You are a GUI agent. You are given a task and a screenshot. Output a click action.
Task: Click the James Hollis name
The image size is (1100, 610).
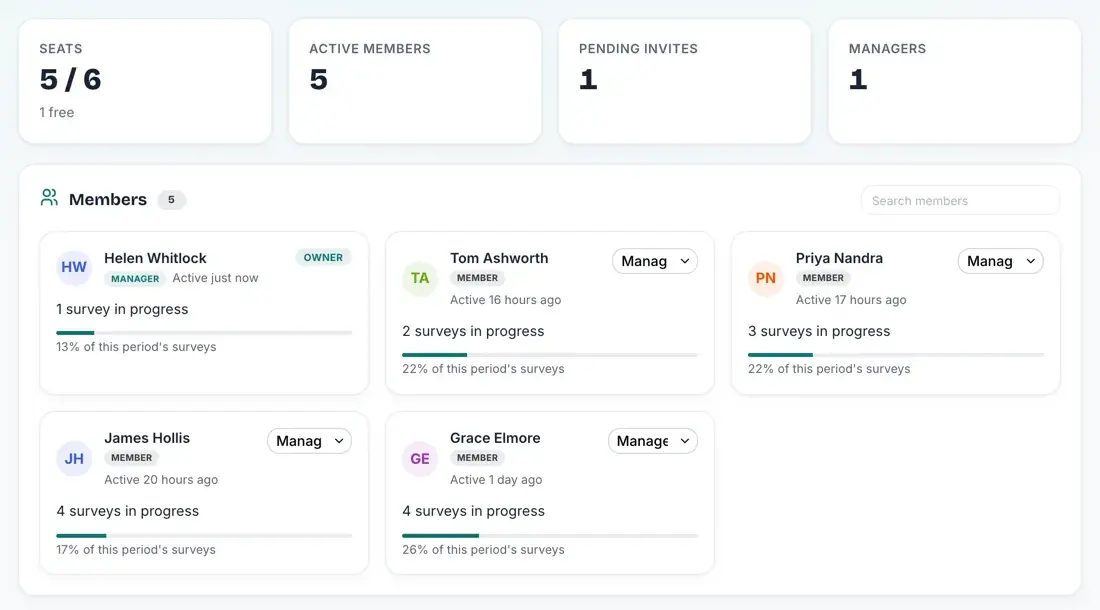147,438
